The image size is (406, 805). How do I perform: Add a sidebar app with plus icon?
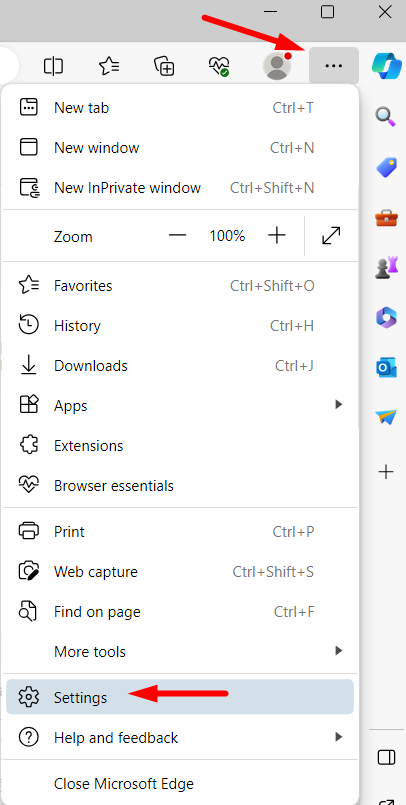385,472
